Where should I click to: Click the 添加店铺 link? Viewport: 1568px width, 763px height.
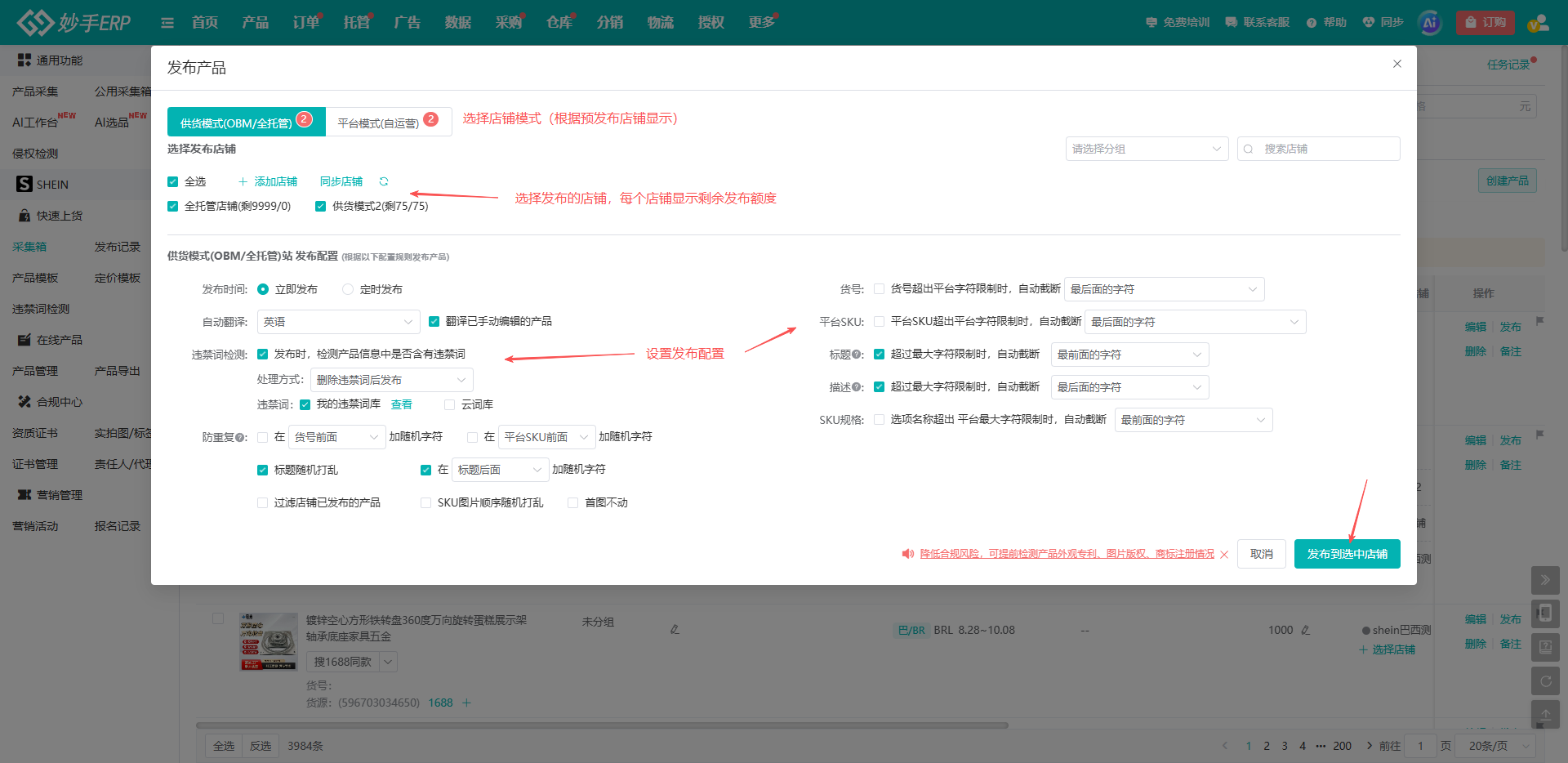pyautogui.click(x=268, y=181)
